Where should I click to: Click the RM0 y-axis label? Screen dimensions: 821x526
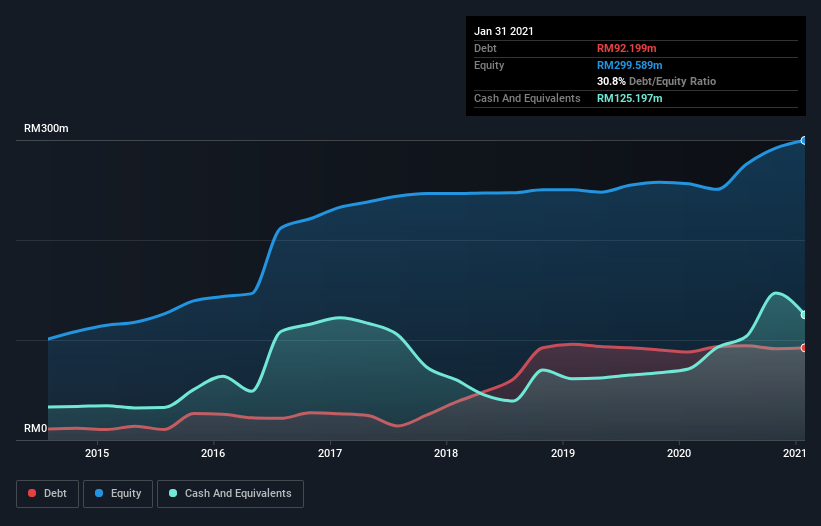36,428
